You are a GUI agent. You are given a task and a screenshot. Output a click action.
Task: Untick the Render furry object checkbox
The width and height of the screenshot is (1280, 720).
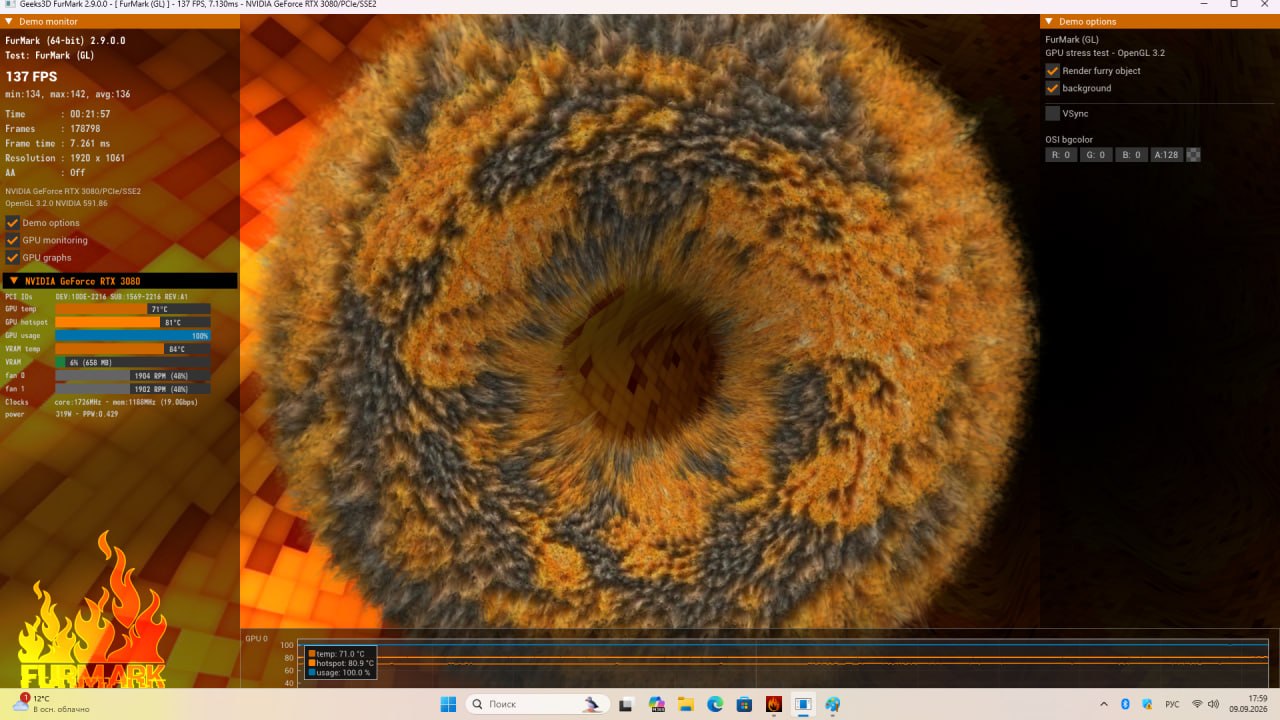1052,71
